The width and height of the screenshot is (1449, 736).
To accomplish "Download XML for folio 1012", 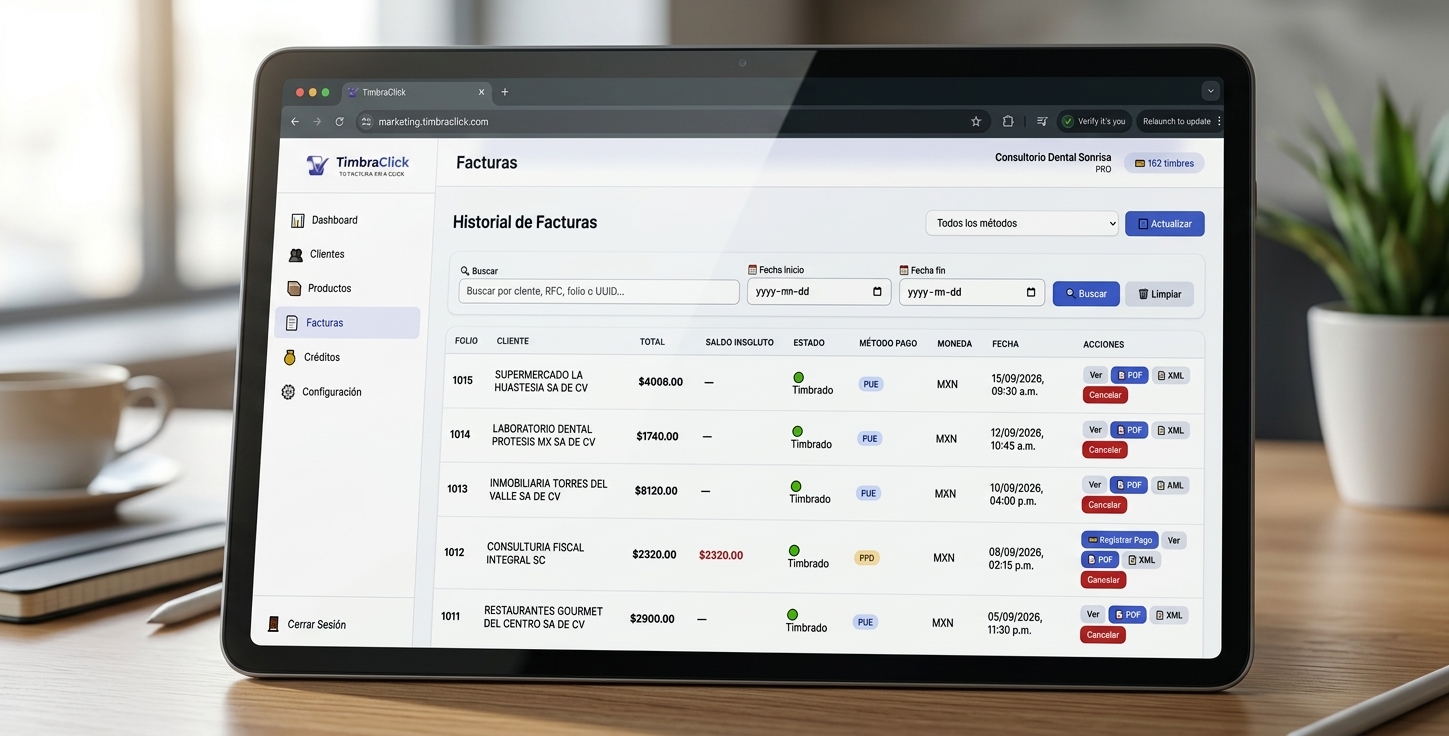I will pos(1141,560).
